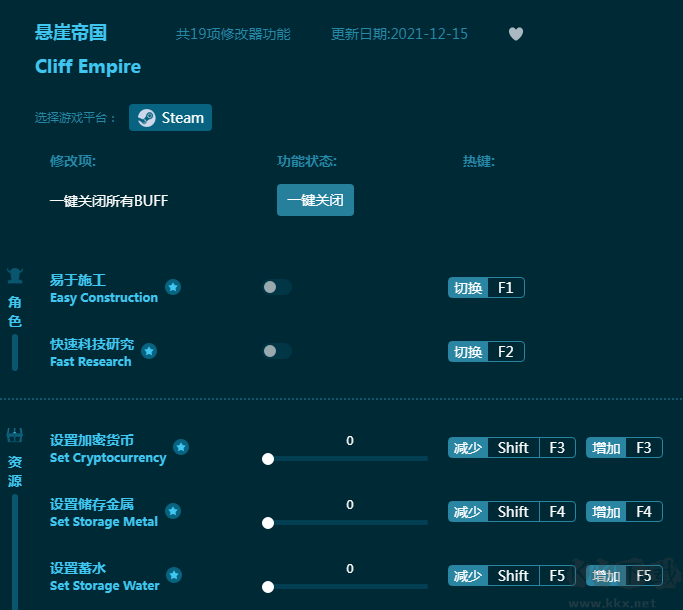
Task: Click the 选择游戏平台 label
Action: pos(75,118)
